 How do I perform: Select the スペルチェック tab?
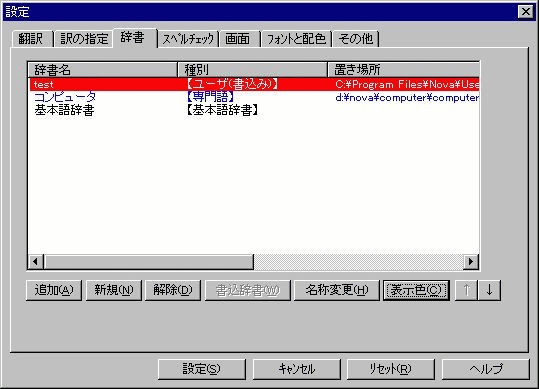click(188, 38)
